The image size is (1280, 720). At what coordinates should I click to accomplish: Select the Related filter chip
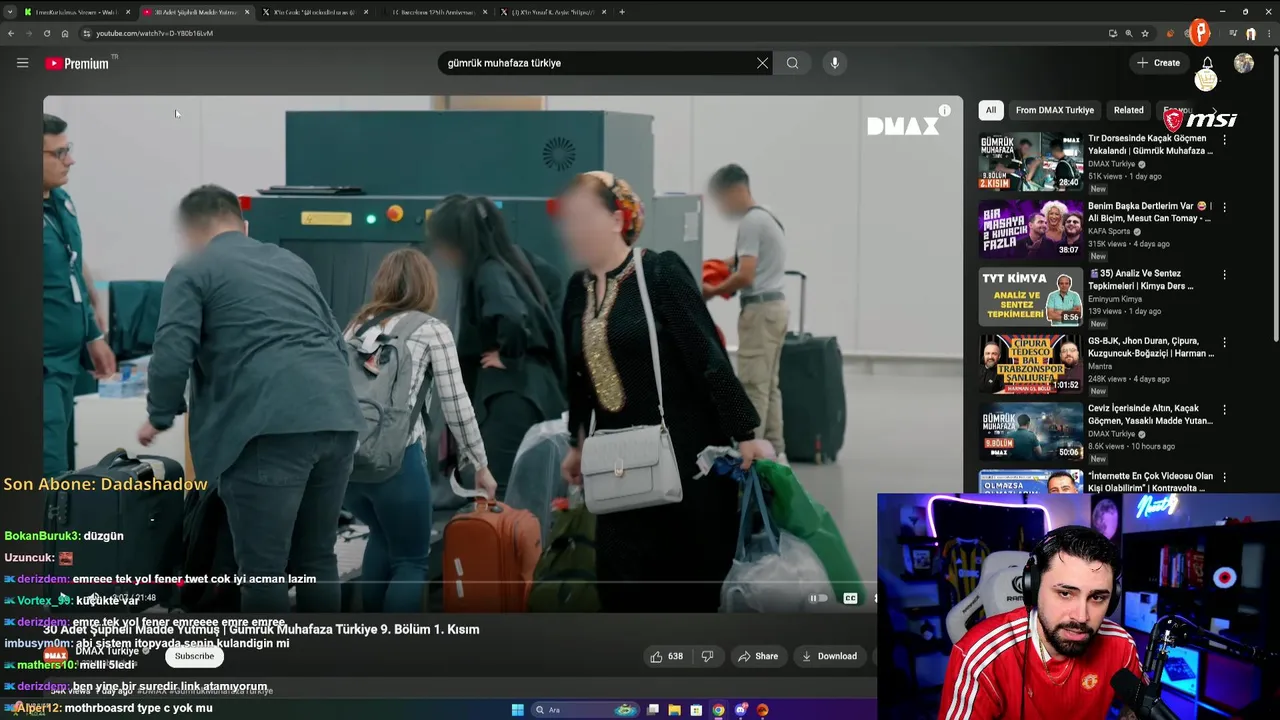(x=1128, y=110)
